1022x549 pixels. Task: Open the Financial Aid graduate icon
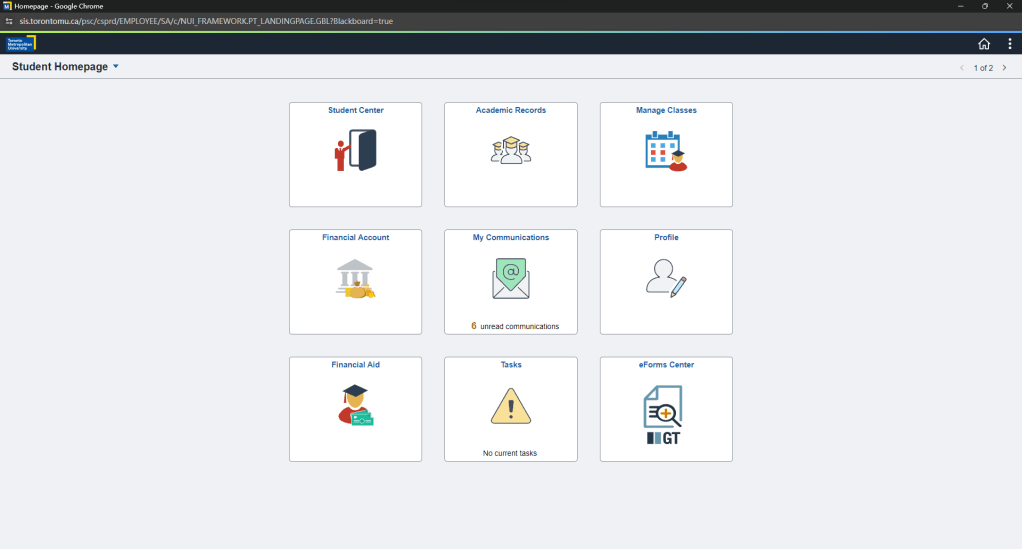[355, 405]
